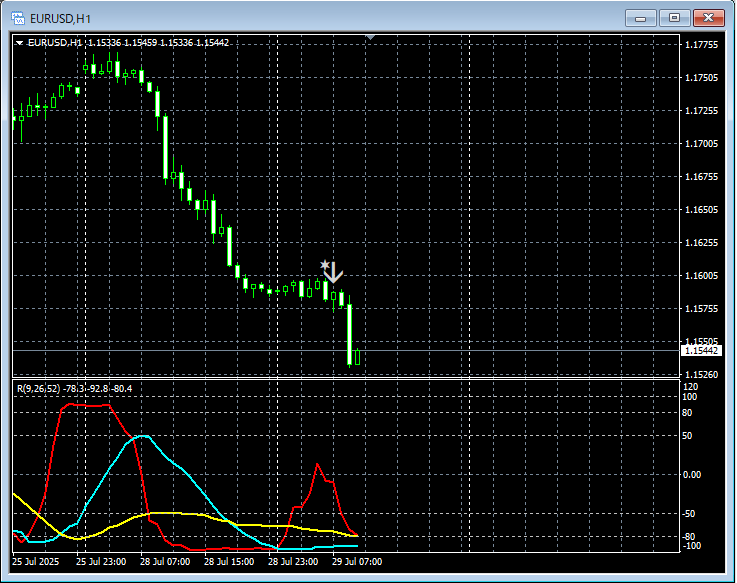This screenshot has width=737, height=583.
Task: Click price scale value 1.16255
Action: point(702,243)
